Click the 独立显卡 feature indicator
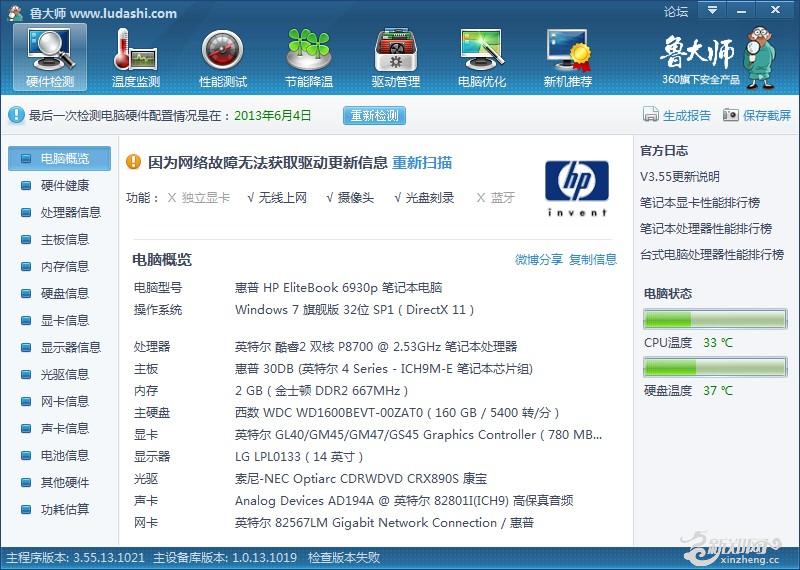Image resolution: width=800 pixels, height=570 pixels. [199, 198]
